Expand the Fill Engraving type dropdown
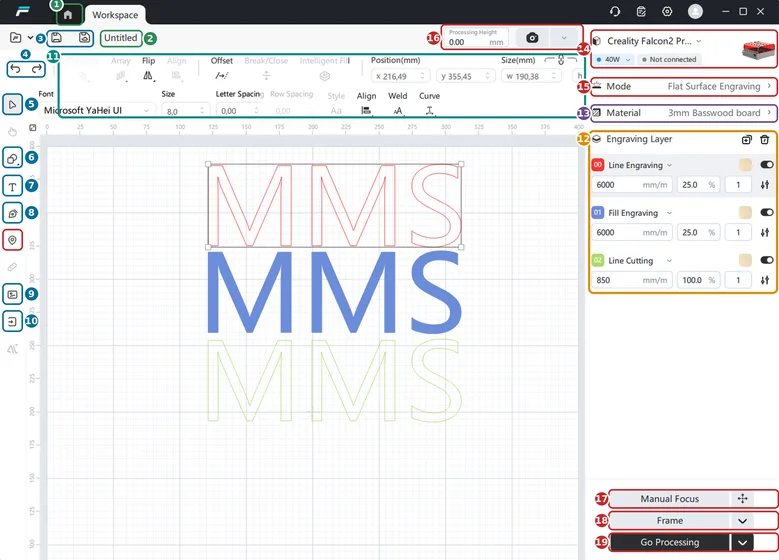779x560 pixels. 669,213
